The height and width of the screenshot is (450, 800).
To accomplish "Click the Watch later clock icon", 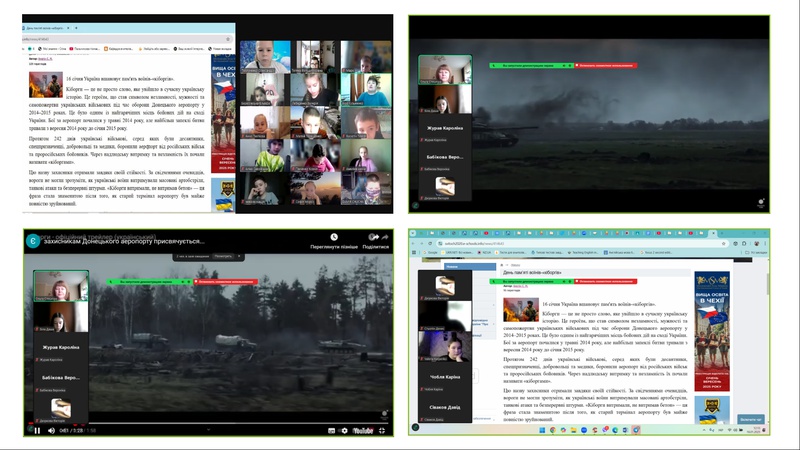I will (x=334, y=237).
